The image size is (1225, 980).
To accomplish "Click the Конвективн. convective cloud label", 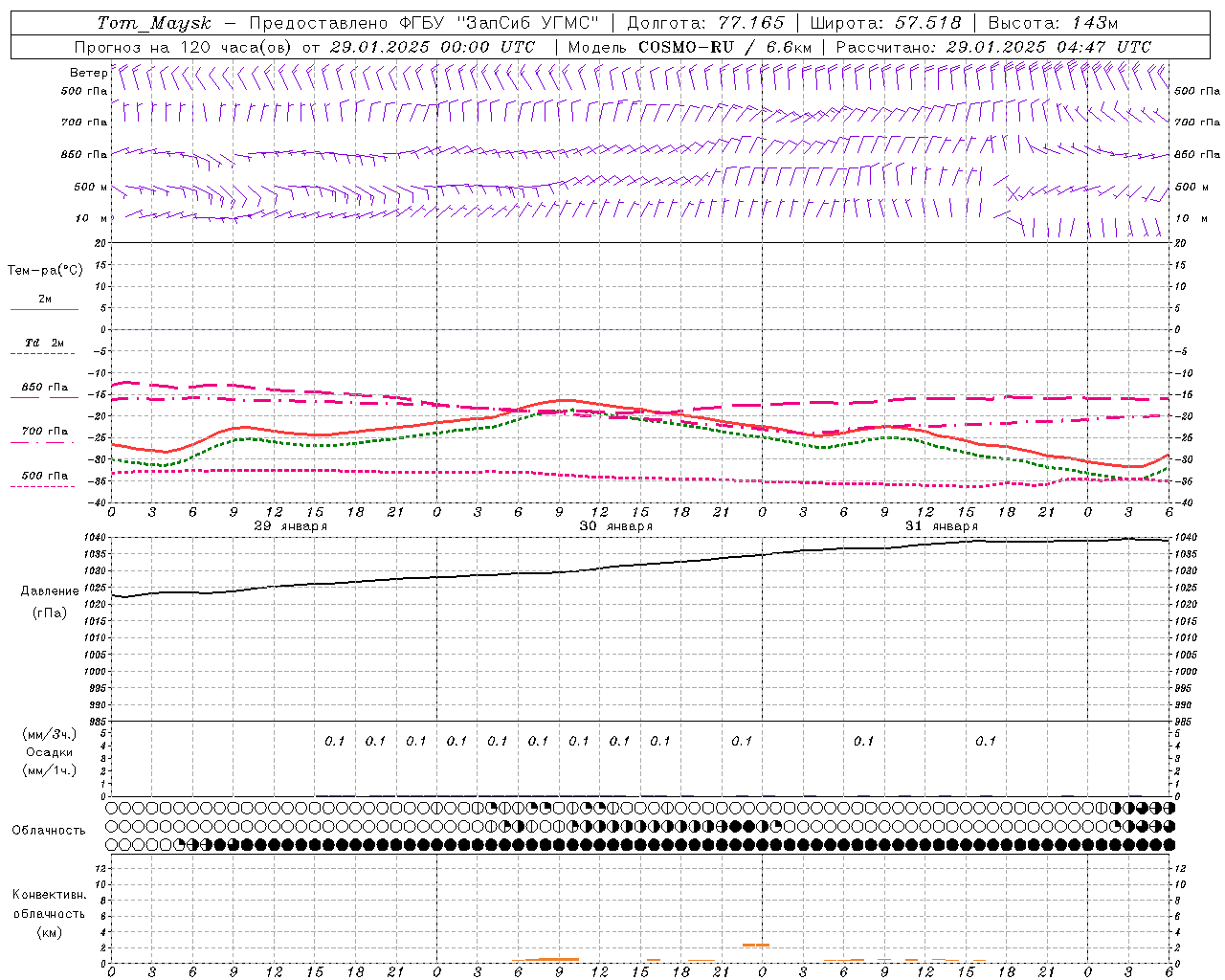I will click(49, 895).
